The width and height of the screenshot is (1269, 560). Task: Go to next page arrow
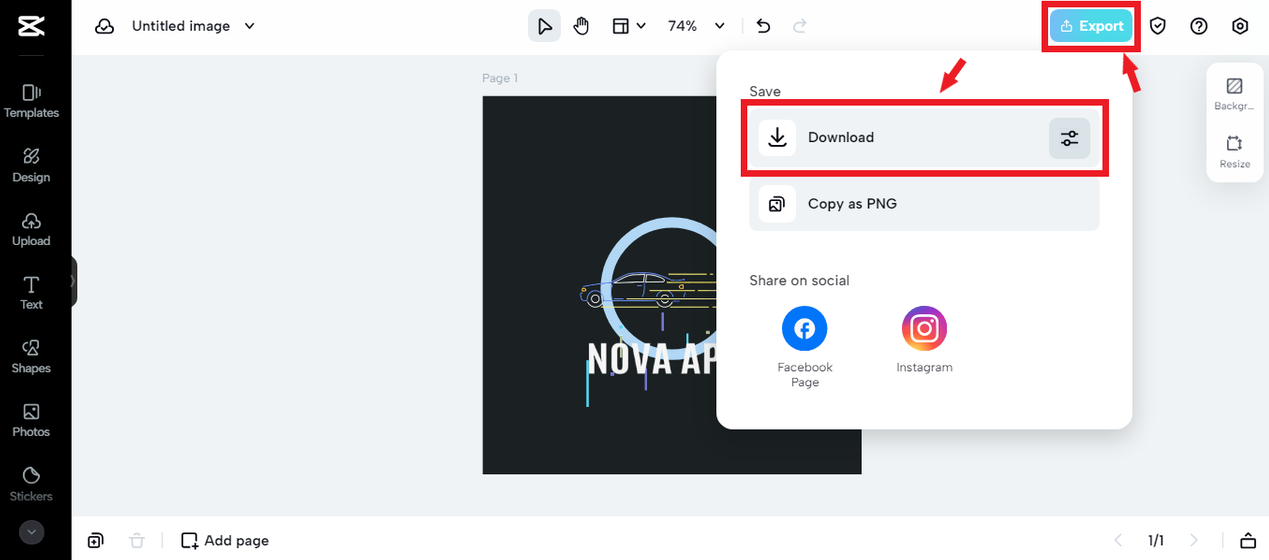pyautogui.click(x=1193, y=540)
